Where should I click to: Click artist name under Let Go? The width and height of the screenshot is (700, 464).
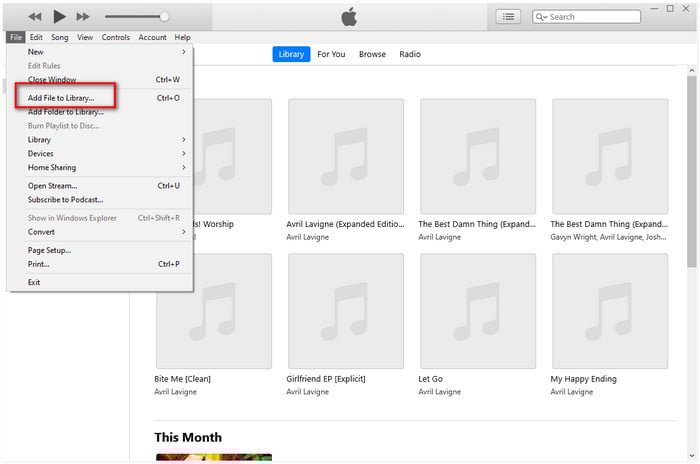(x=439, y=392)
